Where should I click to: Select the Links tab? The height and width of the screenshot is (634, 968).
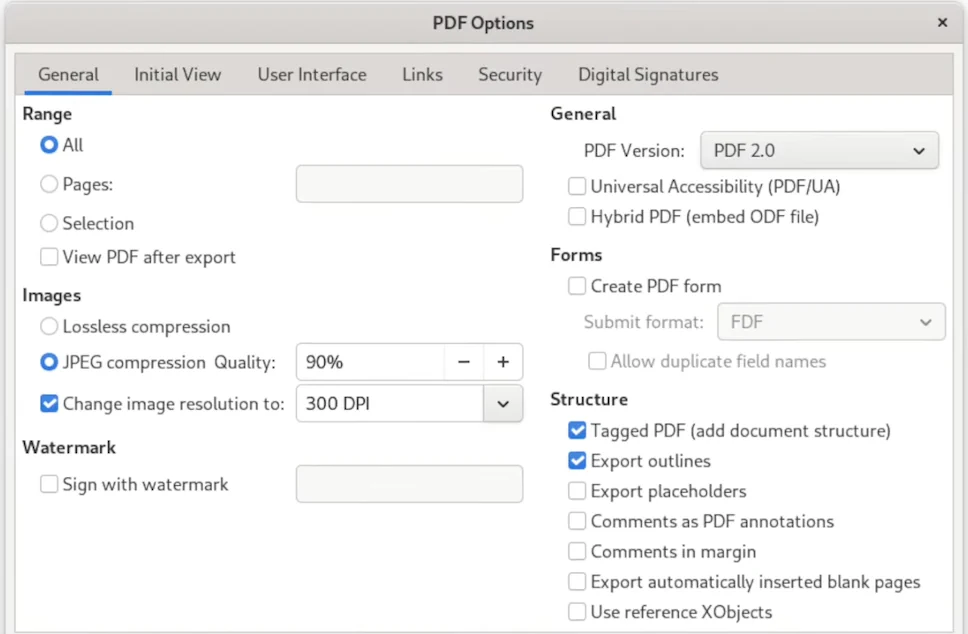click(x=422, y=75)
